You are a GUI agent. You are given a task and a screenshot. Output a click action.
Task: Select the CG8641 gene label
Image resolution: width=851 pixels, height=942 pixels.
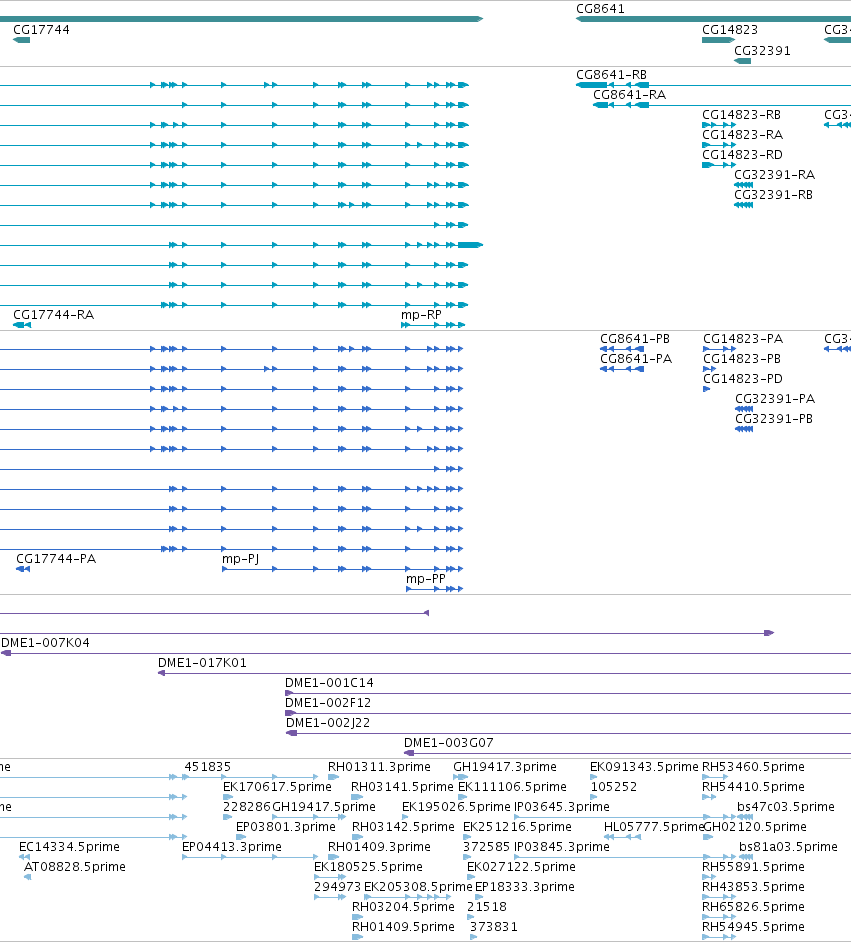tap(600, 8)
